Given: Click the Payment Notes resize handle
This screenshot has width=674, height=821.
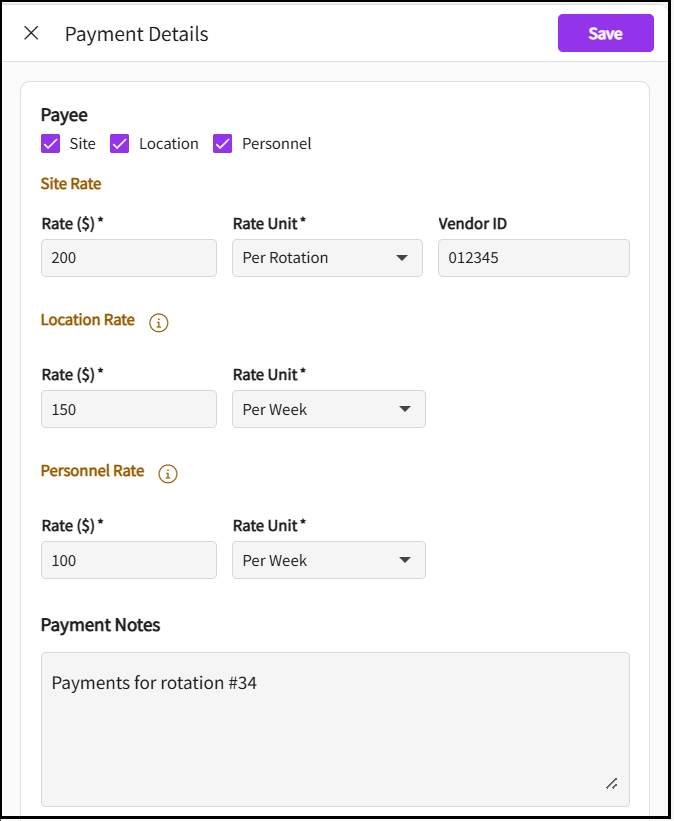Looking at the screenshot, I should [x=611, y=784].
